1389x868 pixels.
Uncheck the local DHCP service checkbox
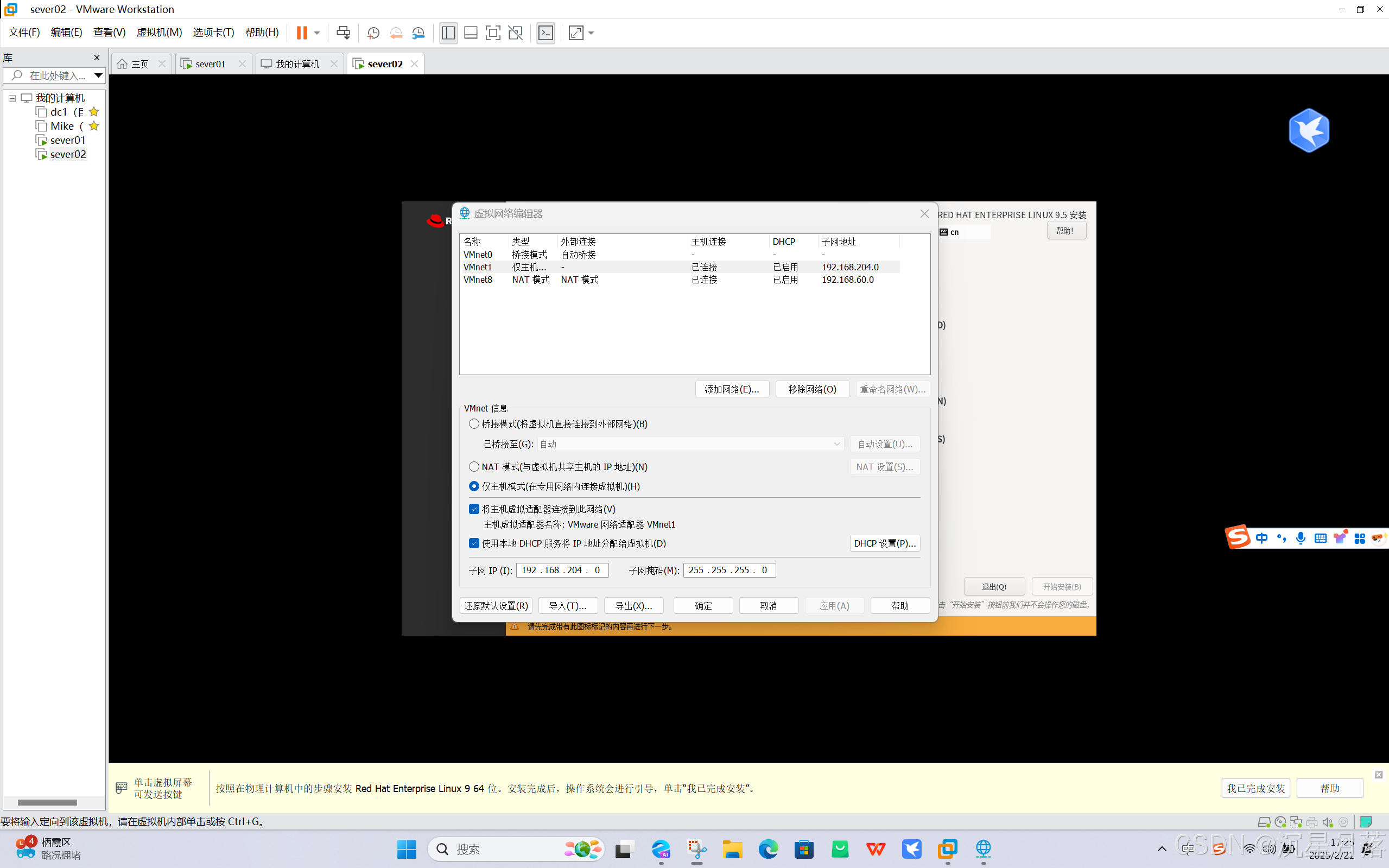(474, 543)
